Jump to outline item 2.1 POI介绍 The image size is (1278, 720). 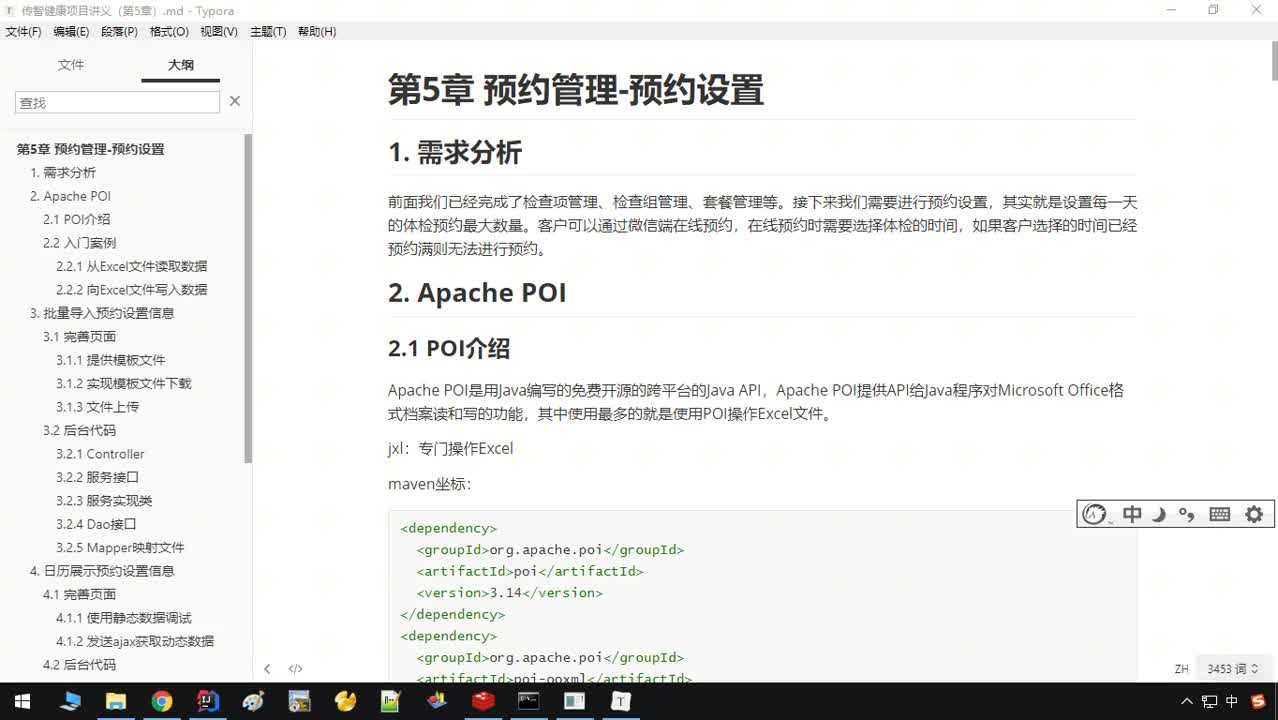(x=77, y=219)
